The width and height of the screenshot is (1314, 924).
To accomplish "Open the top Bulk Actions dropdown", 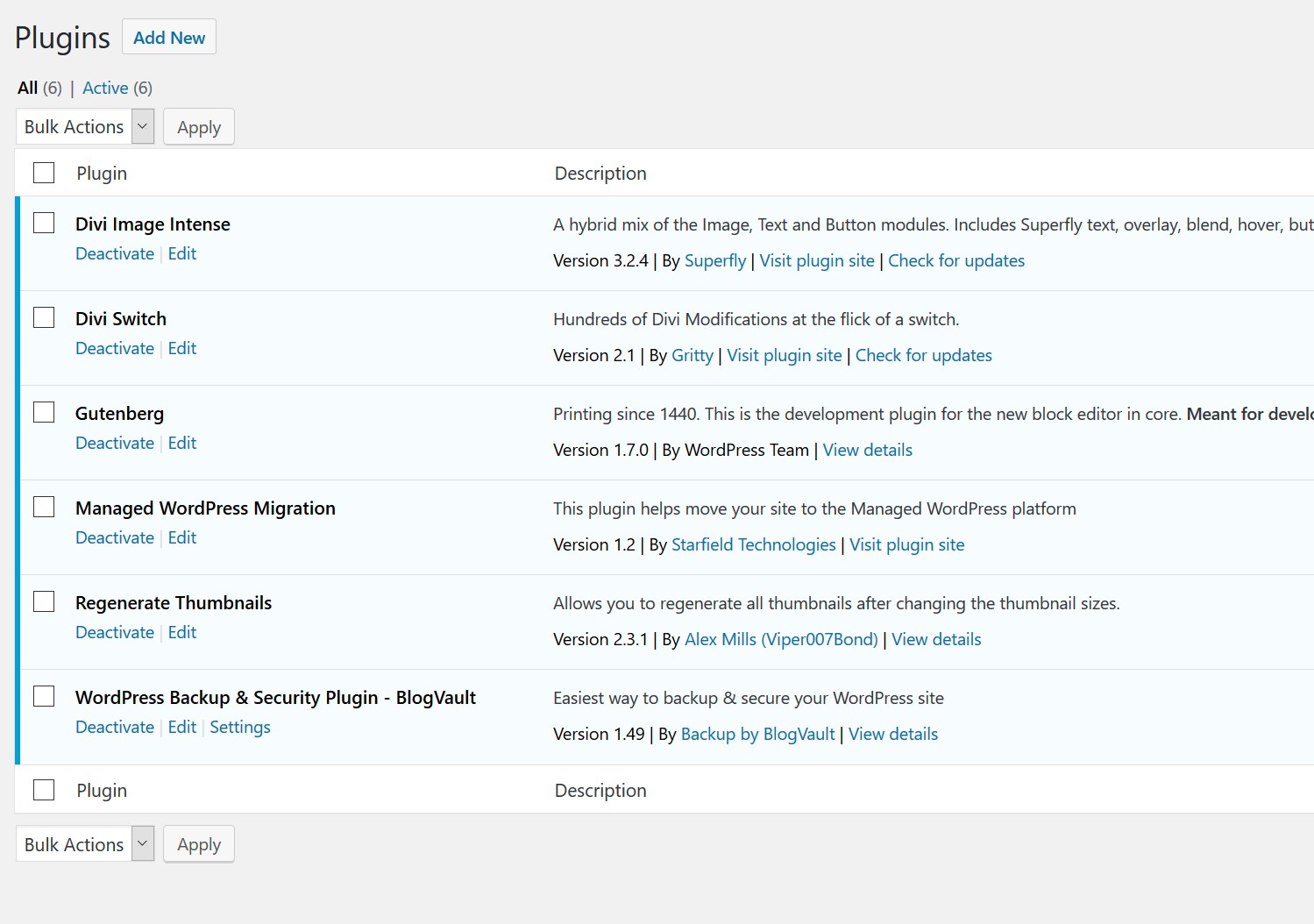I will tap(85, 126).
